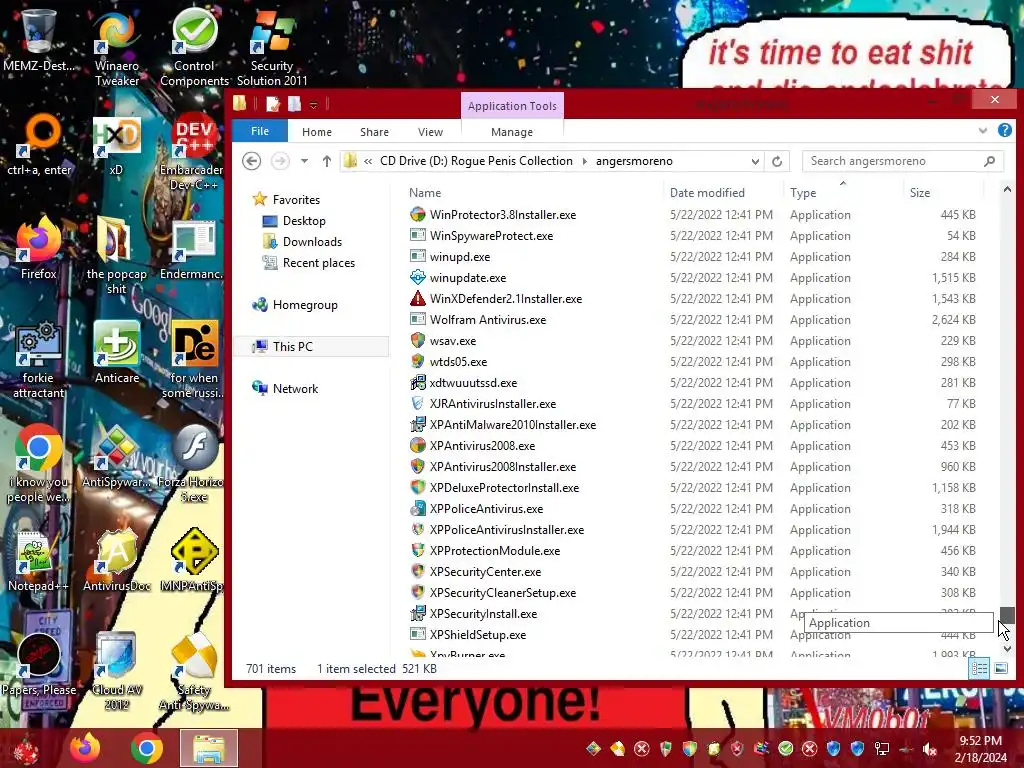
Task: Select This PC in navigation pane
Action: pos(311,347)
